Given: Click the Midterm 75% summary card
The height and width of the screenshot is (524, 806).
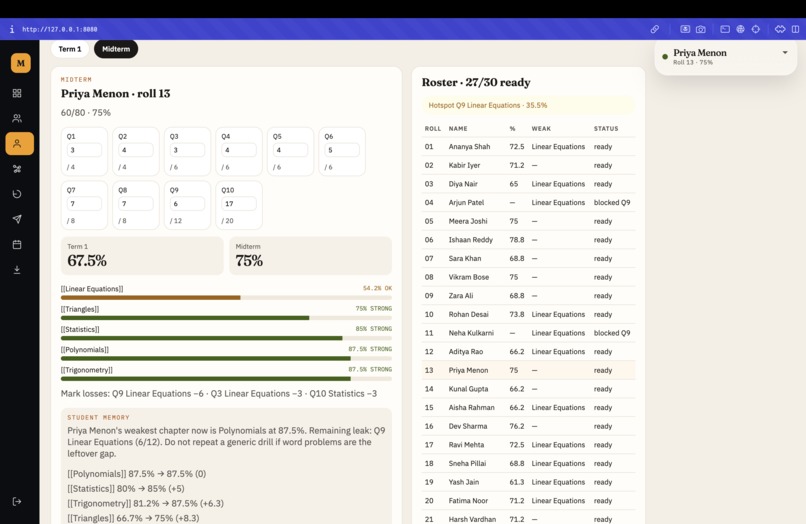Looking at the screenshot, I should click(x=310, y=256).
